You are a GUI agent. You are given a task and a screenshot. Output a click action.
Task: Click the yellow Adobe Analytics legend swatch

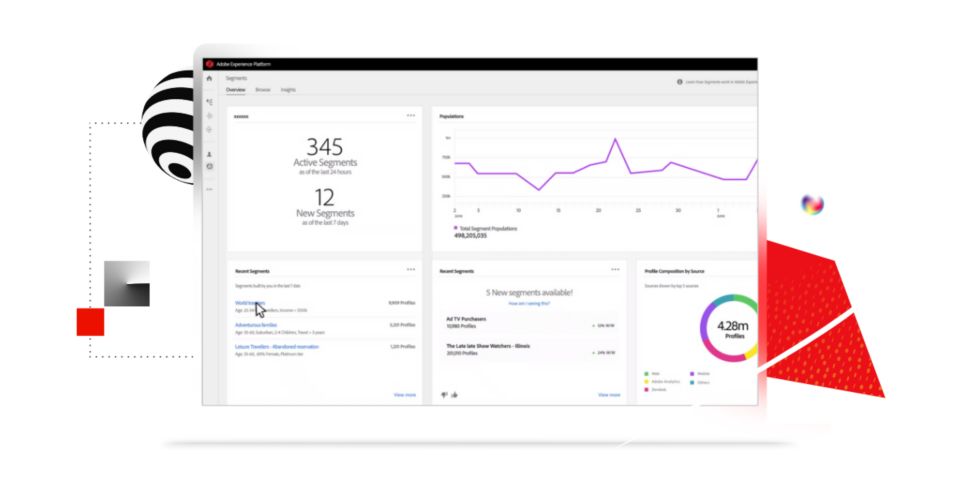pyautogui.click(x=647, y=381)
